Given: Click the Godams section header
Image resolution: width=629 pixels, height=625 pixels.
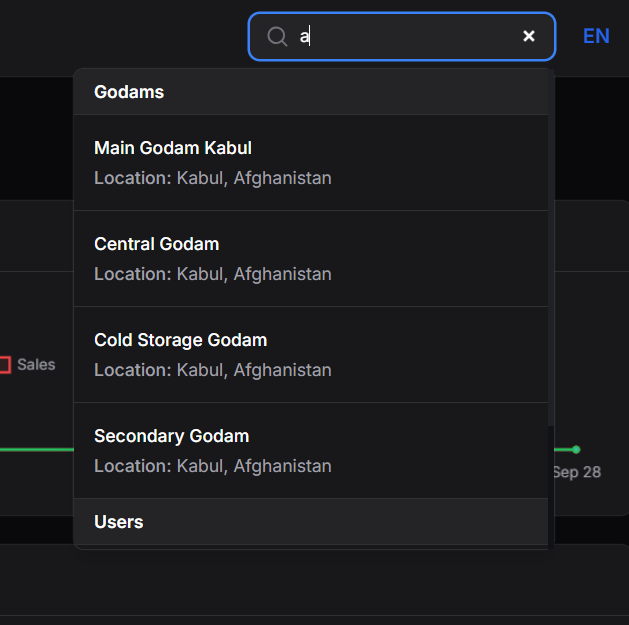Looking at the screenshot, I should pos(129,92).
